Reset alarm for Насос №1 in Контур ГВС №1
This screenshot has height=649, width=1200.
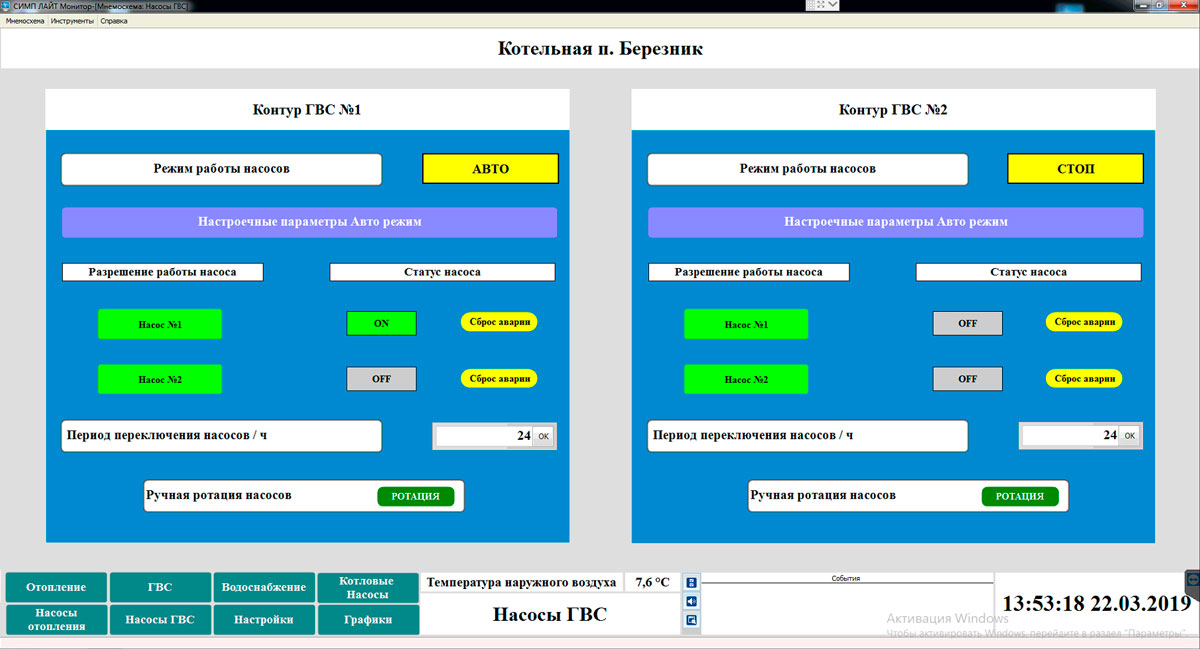click(499, 322)
